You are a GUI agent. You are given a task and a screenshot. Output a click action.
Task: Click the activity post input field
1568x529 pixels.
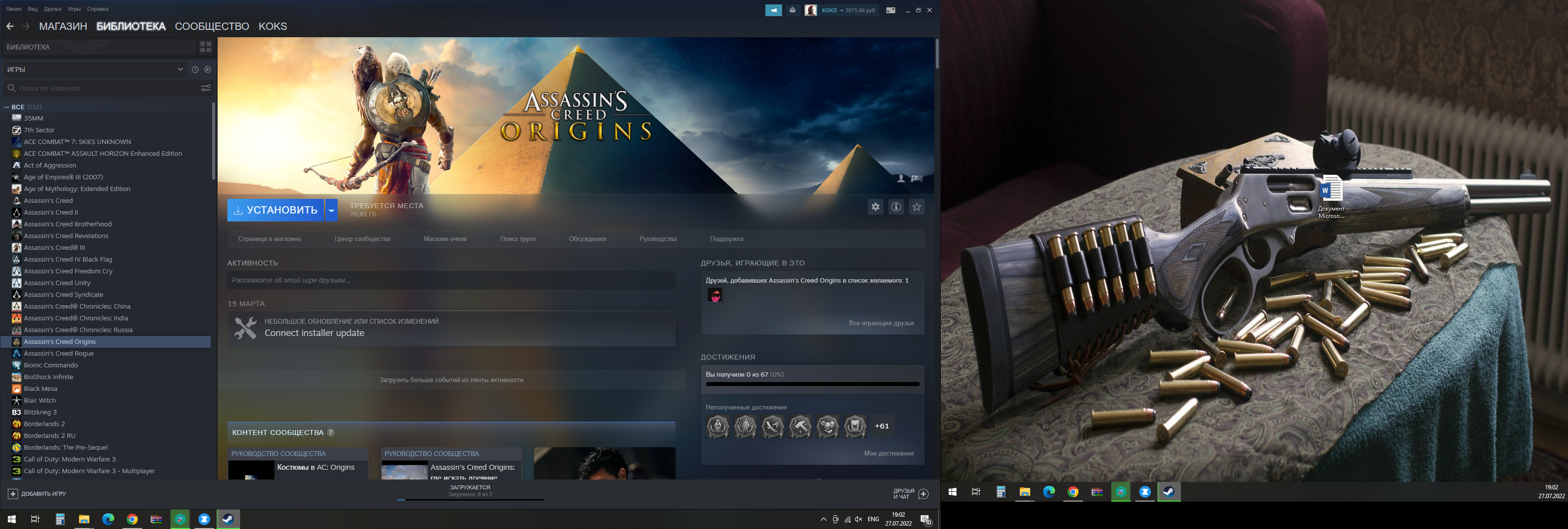pyautogui.click(x=451, y=280)
